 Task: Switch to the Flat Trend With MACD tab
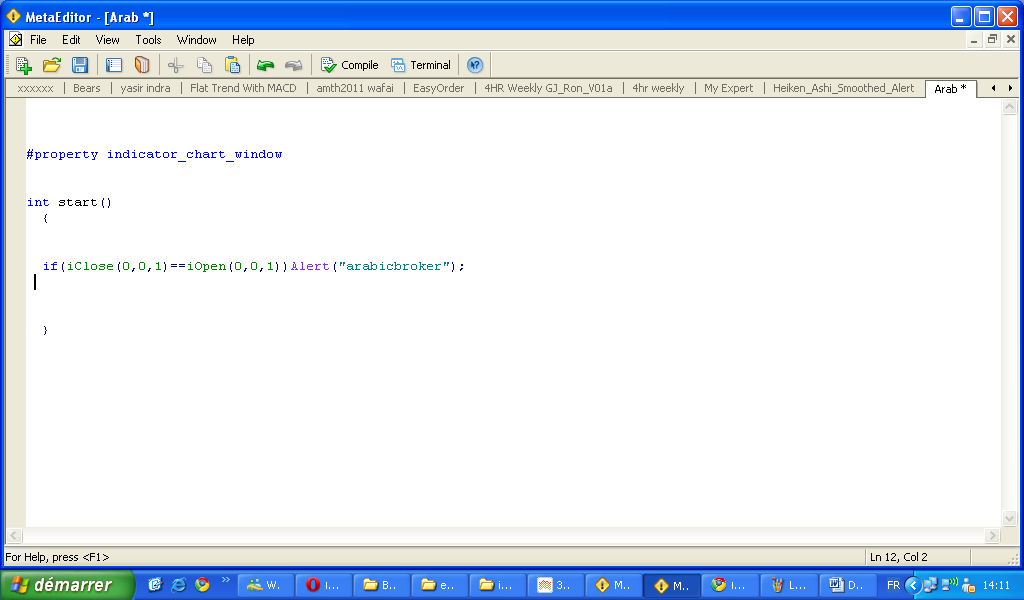click(243, 88)
